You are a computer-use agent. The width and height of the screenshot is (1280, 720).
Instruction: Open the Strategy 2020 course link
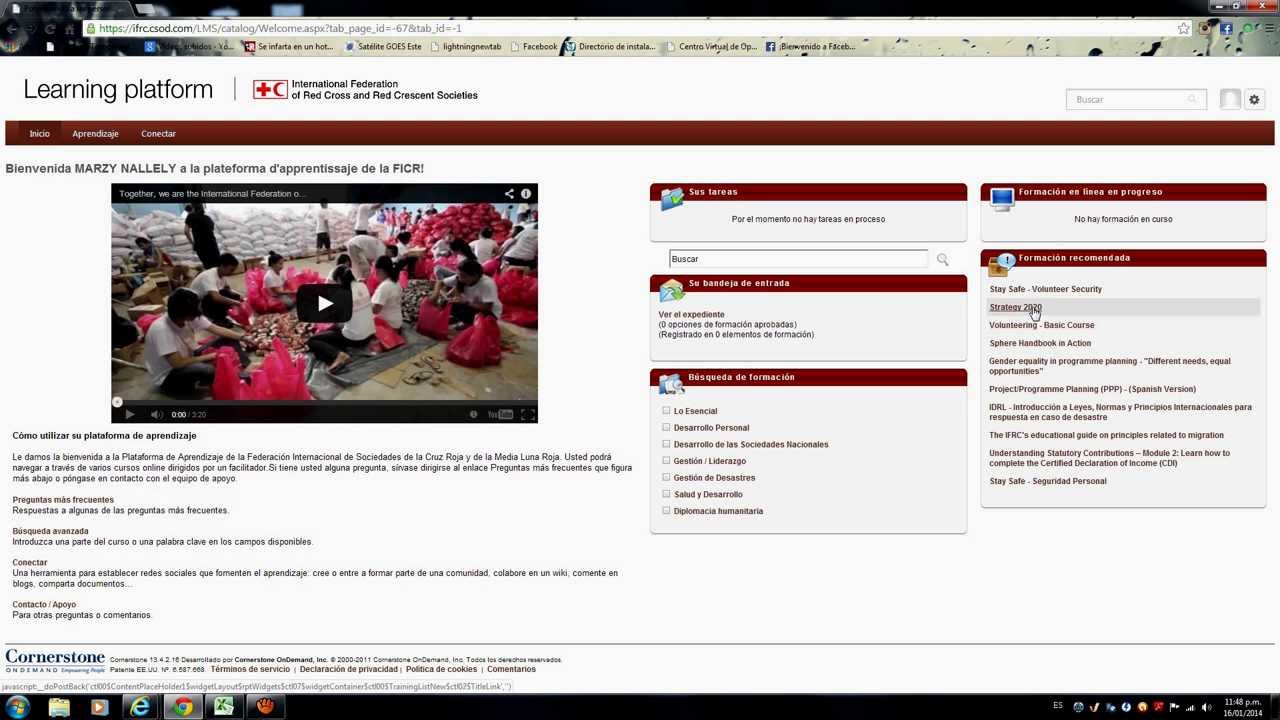click(x=1015, y=307)
